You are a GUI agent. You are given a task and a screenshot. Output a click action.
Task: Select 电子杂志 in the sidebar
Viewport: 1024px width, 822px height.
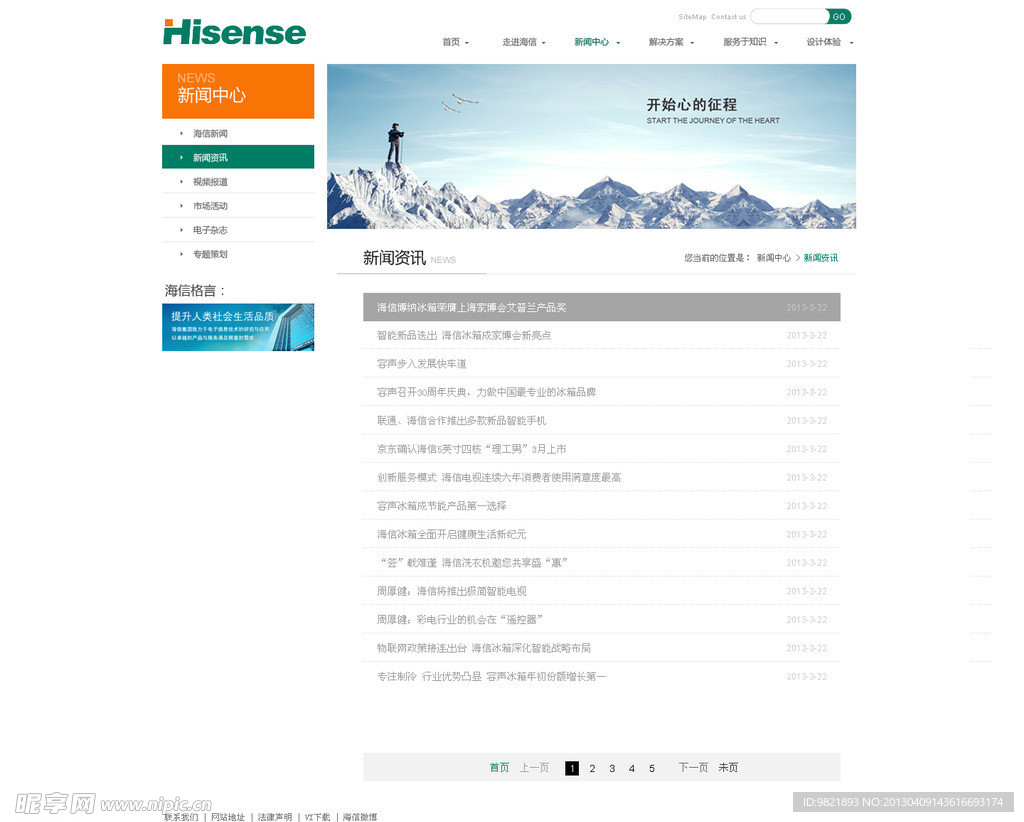tap(210, 230)
